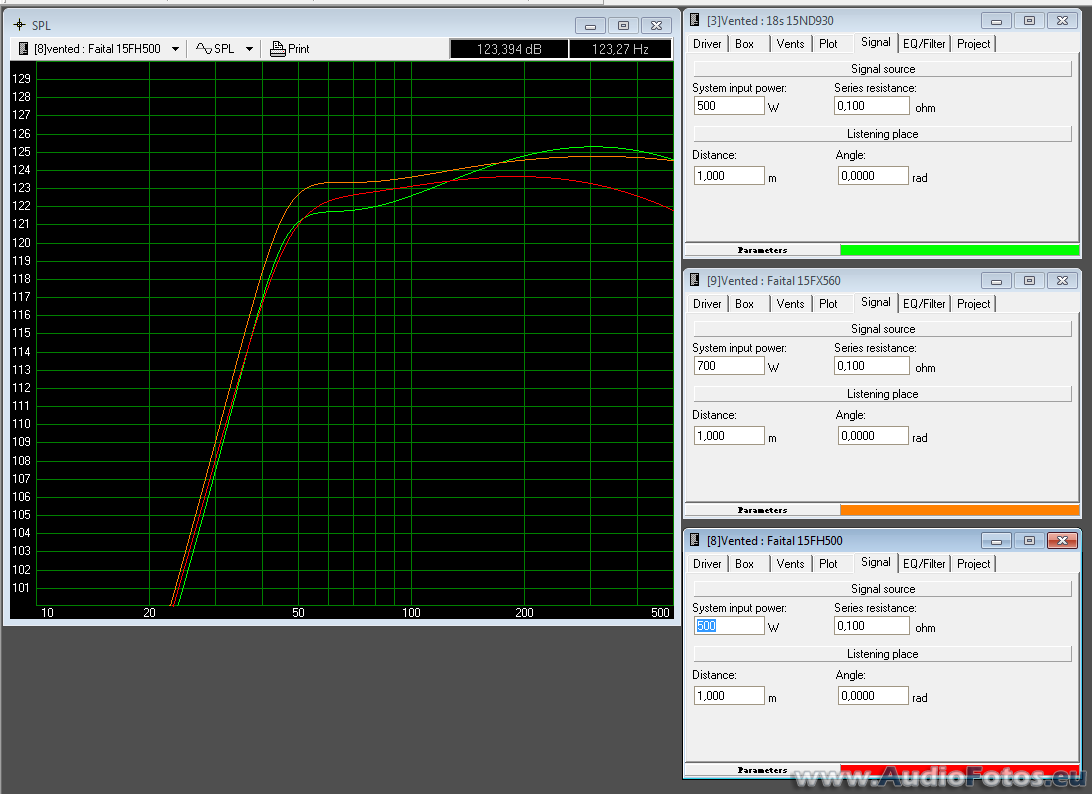Click distance field in Faital 15FX560 window
The image size is (1092, 794).
[729, 435]
